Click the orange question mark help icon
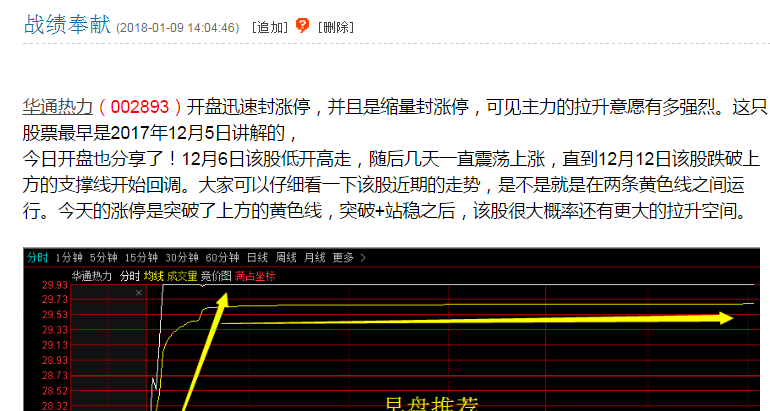The image size is (770, 411). [x=302, y=26]
